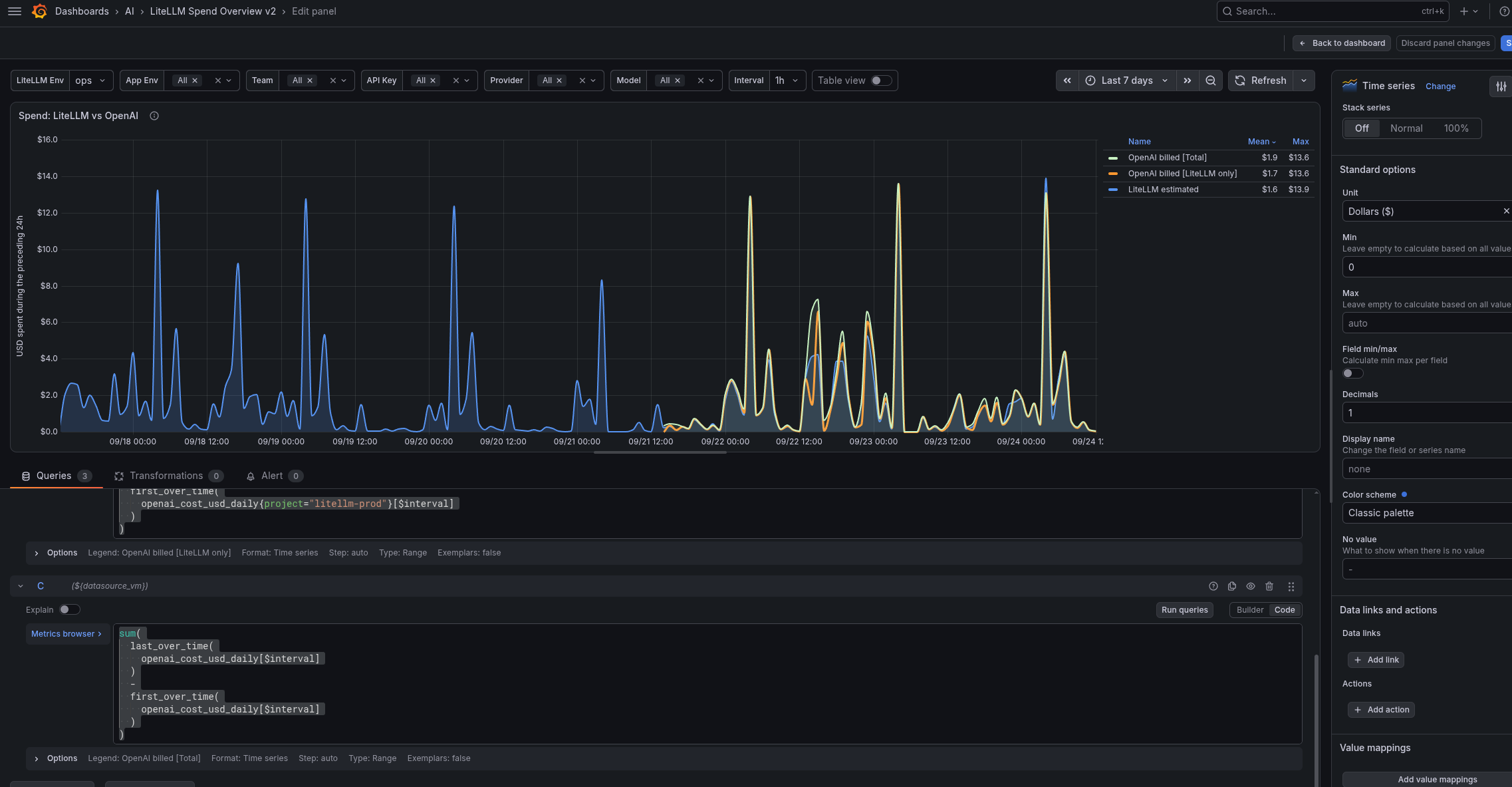Image resolution: width=1512 pixels, height=787 pixels.
Task: Toggle the Table view switch
Action: point(881,80)
